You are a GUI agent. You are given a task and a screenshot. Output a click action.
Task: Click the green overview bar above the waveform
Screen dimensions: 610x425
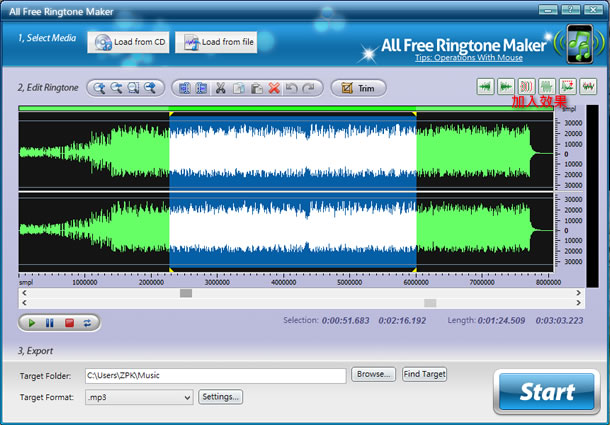click(x=286, y=108)
